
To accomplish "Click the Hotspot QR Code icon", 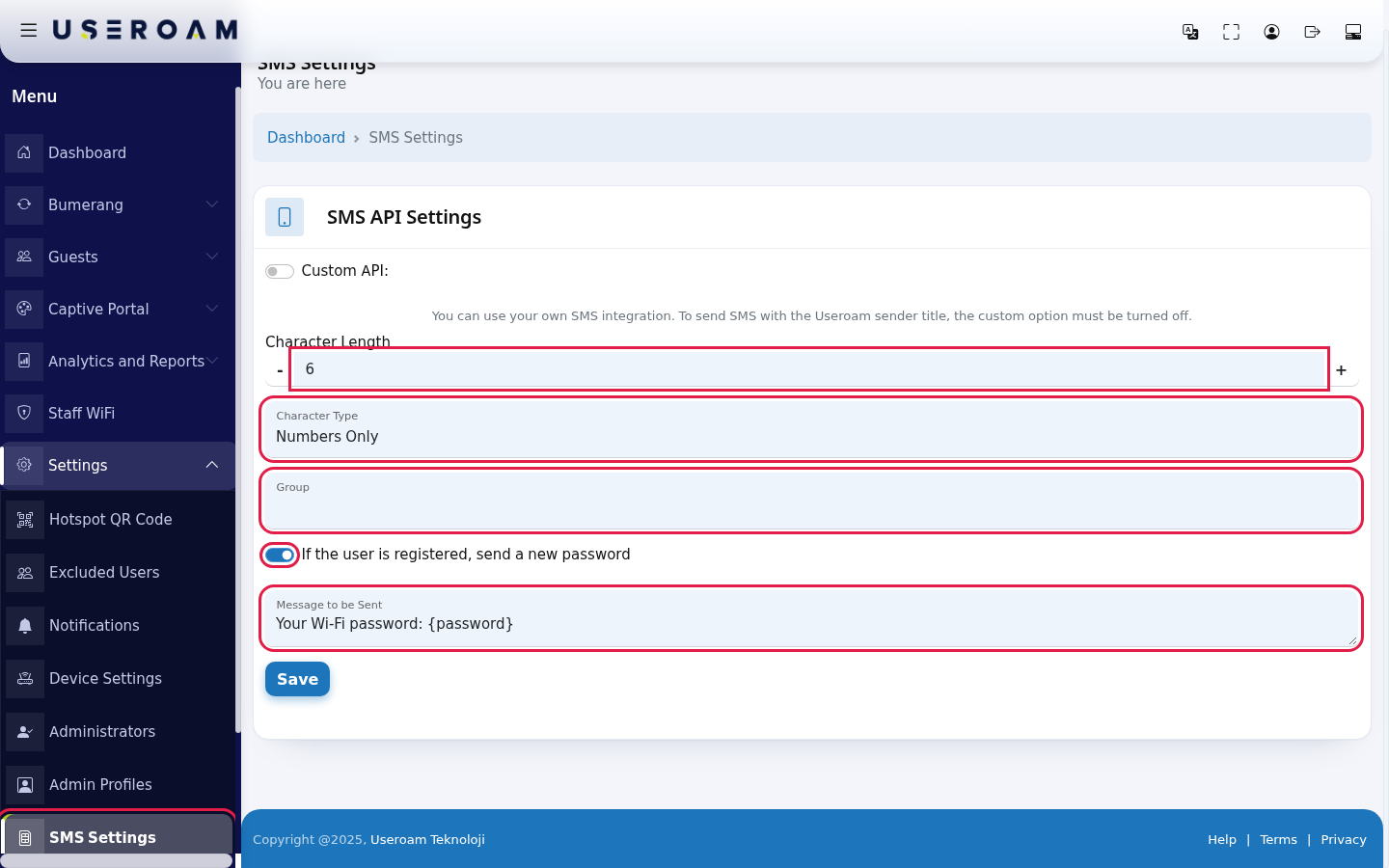I will (25, 519).
